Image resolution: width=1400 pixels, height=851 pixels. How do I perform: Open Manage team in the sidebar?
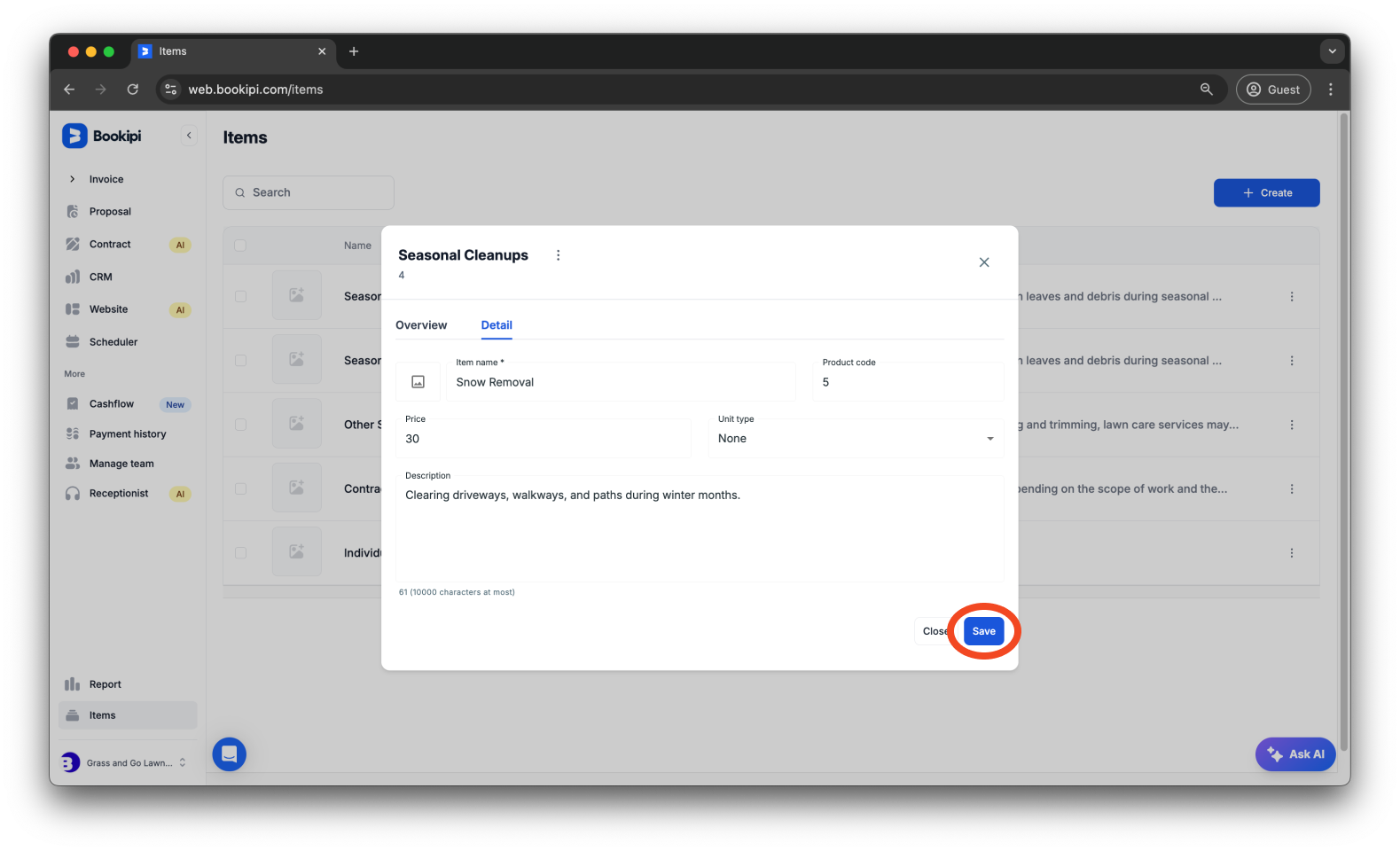(x=121, y=464)
